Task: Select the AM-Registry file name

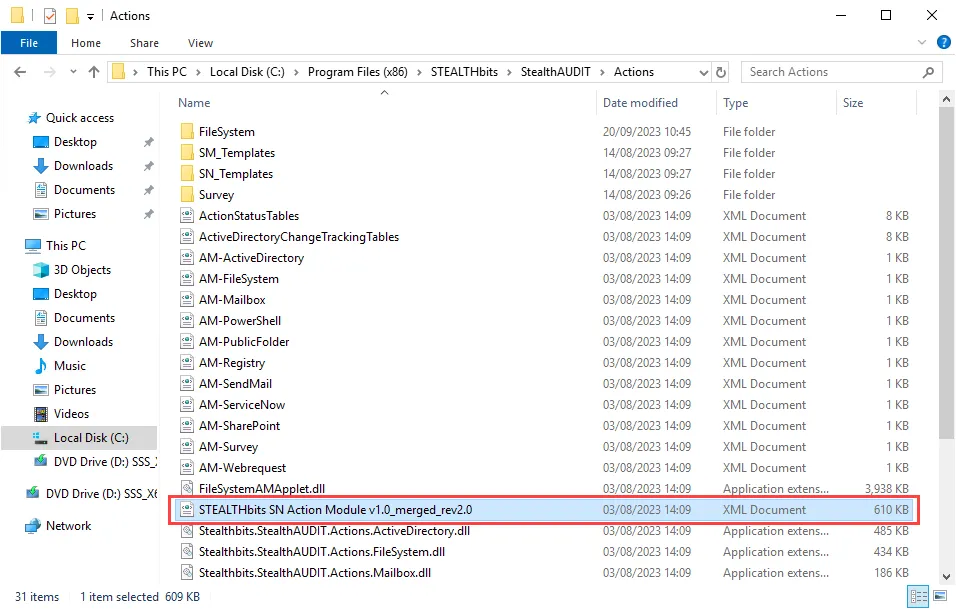Action: click(x=232, y=363)
